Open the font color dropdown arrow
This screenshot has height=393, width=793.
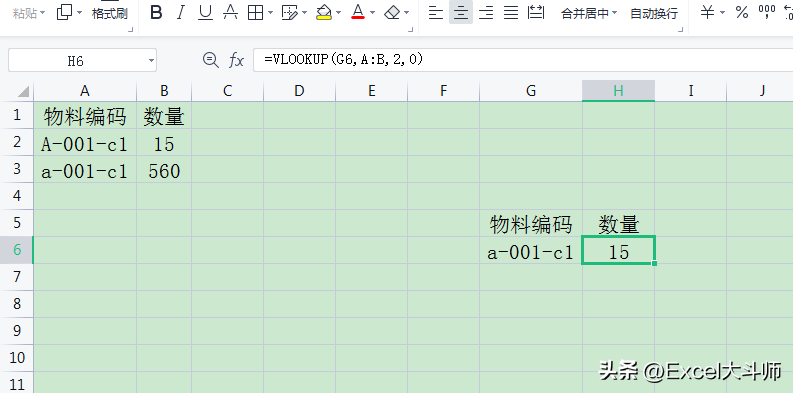[x=372, y=13]
